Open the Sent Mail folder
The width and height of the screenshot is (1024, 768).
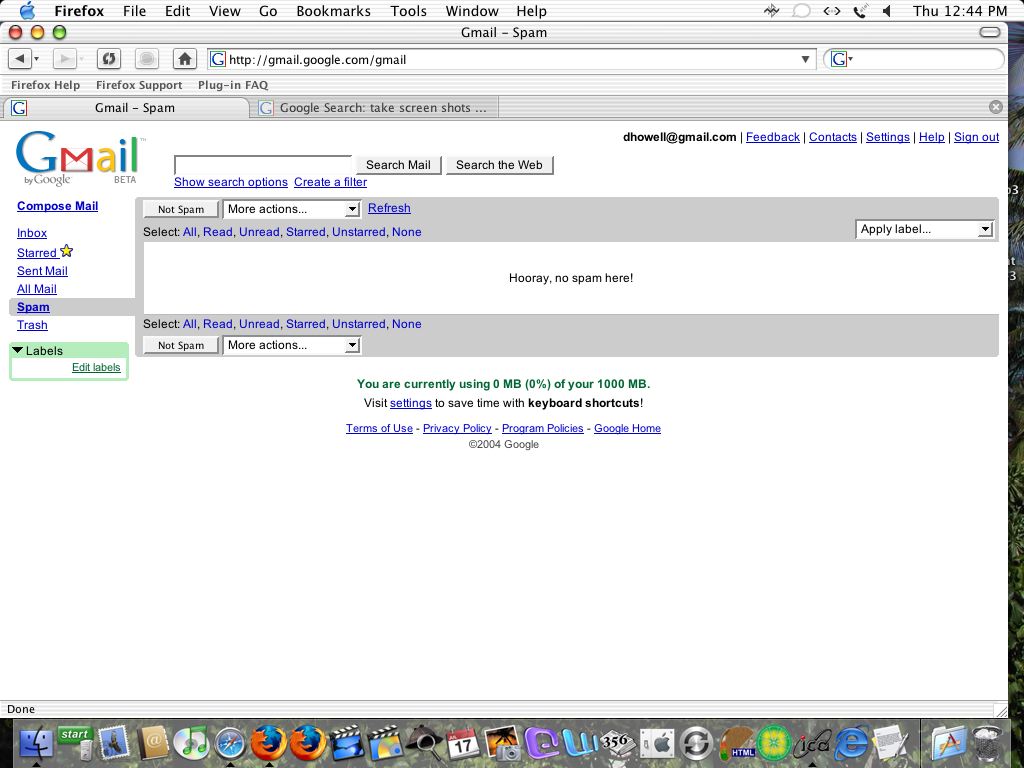[42, 271]
